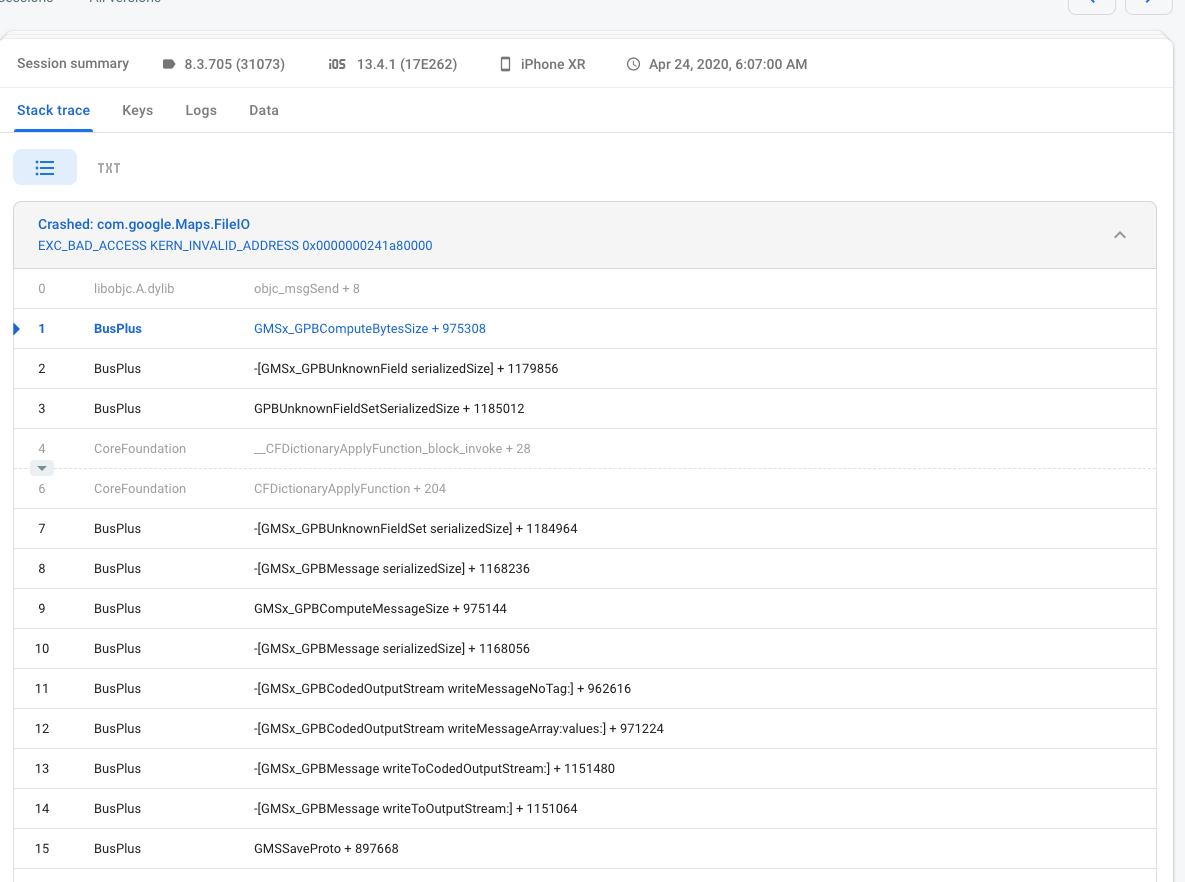This screenshot has width=1185, height=882.
Task: Collapse the crashed thread section chevron
Action: [1120, 235]
